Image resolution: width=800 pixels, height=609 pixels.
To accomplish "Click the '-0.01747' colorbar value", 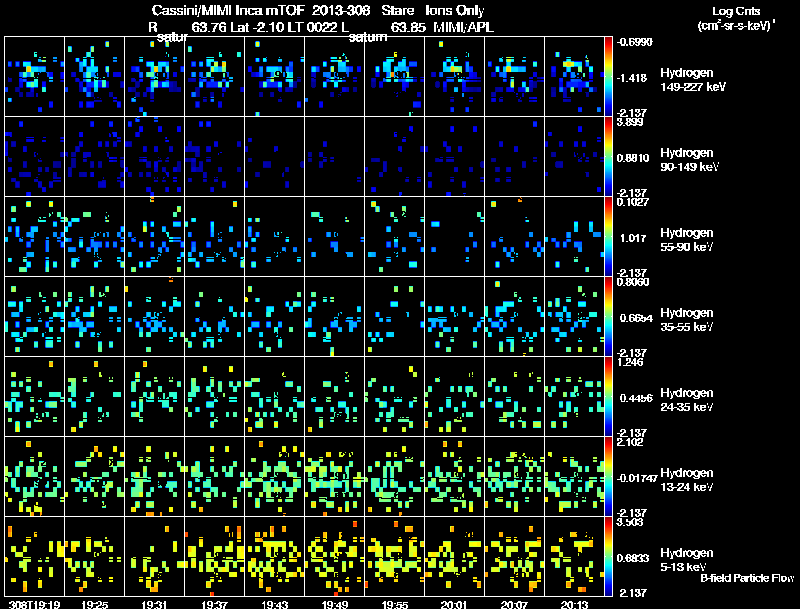I will 637,478.
